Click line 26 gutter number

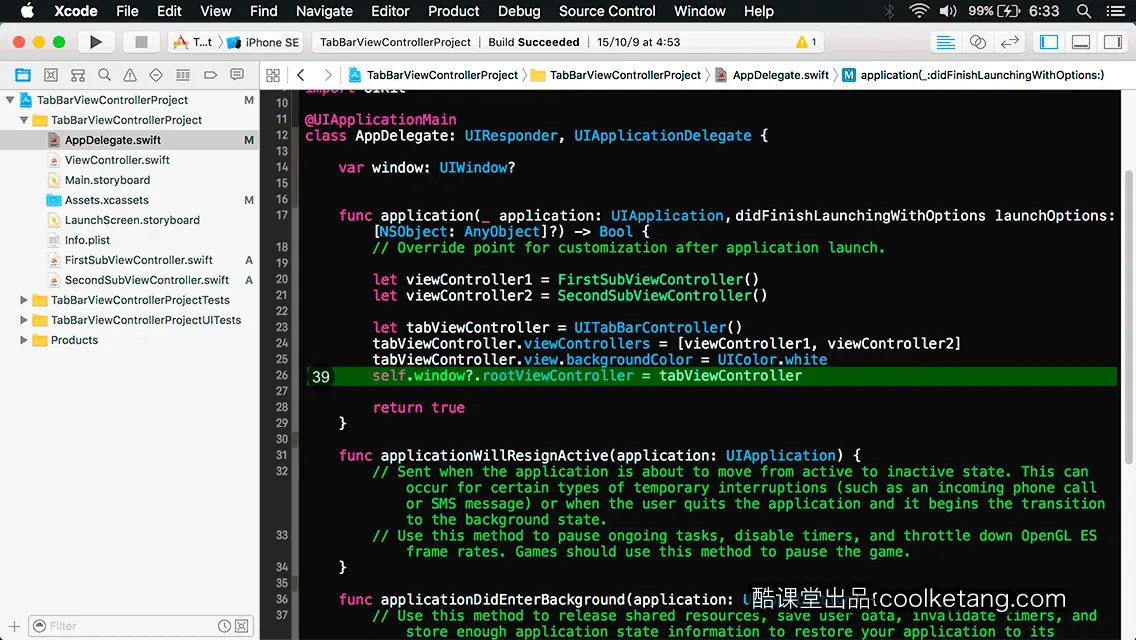coord(281,375)
